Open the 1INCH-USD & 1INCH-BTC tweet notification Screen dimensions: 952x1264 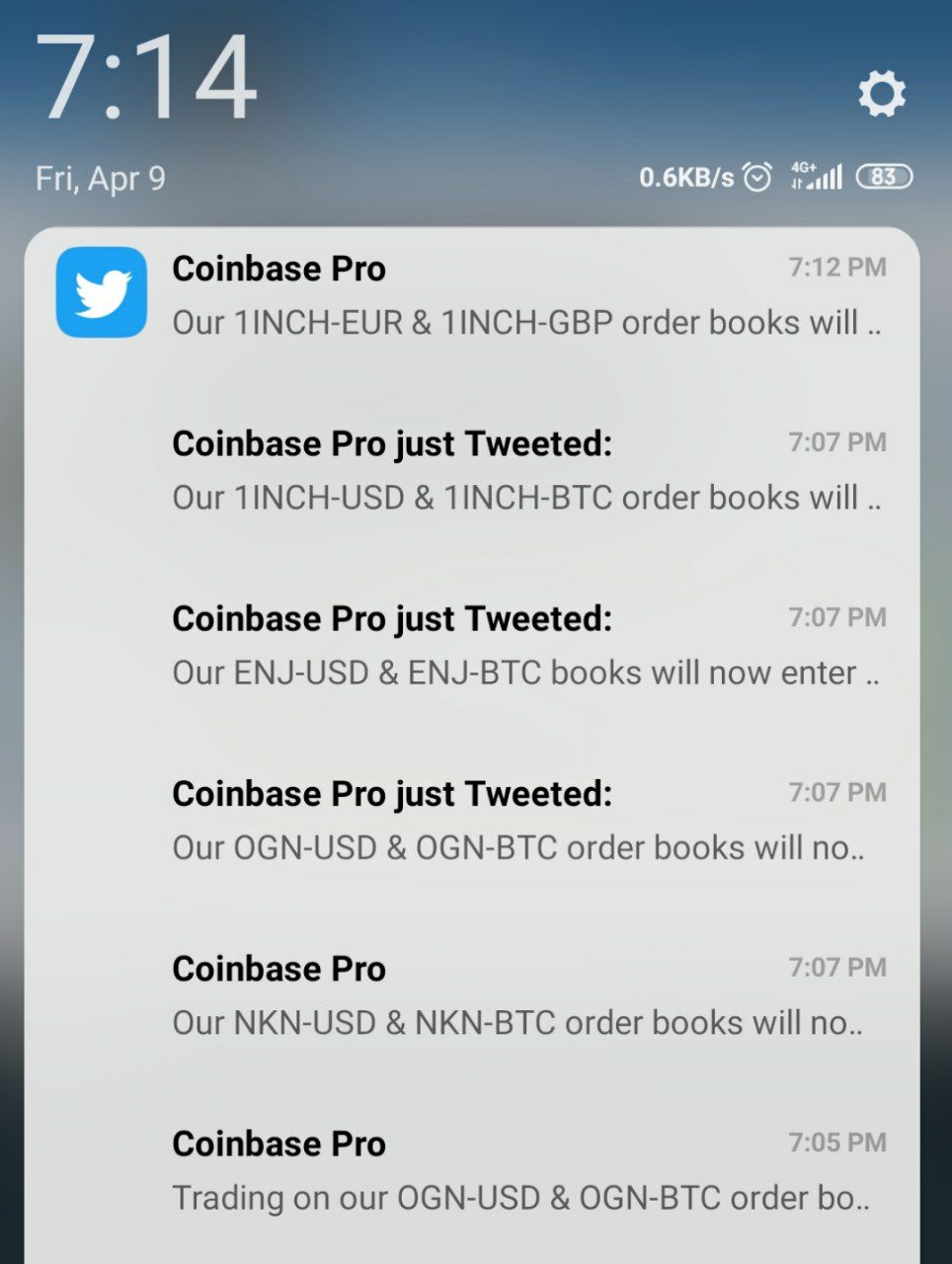[x=472, y=470]
